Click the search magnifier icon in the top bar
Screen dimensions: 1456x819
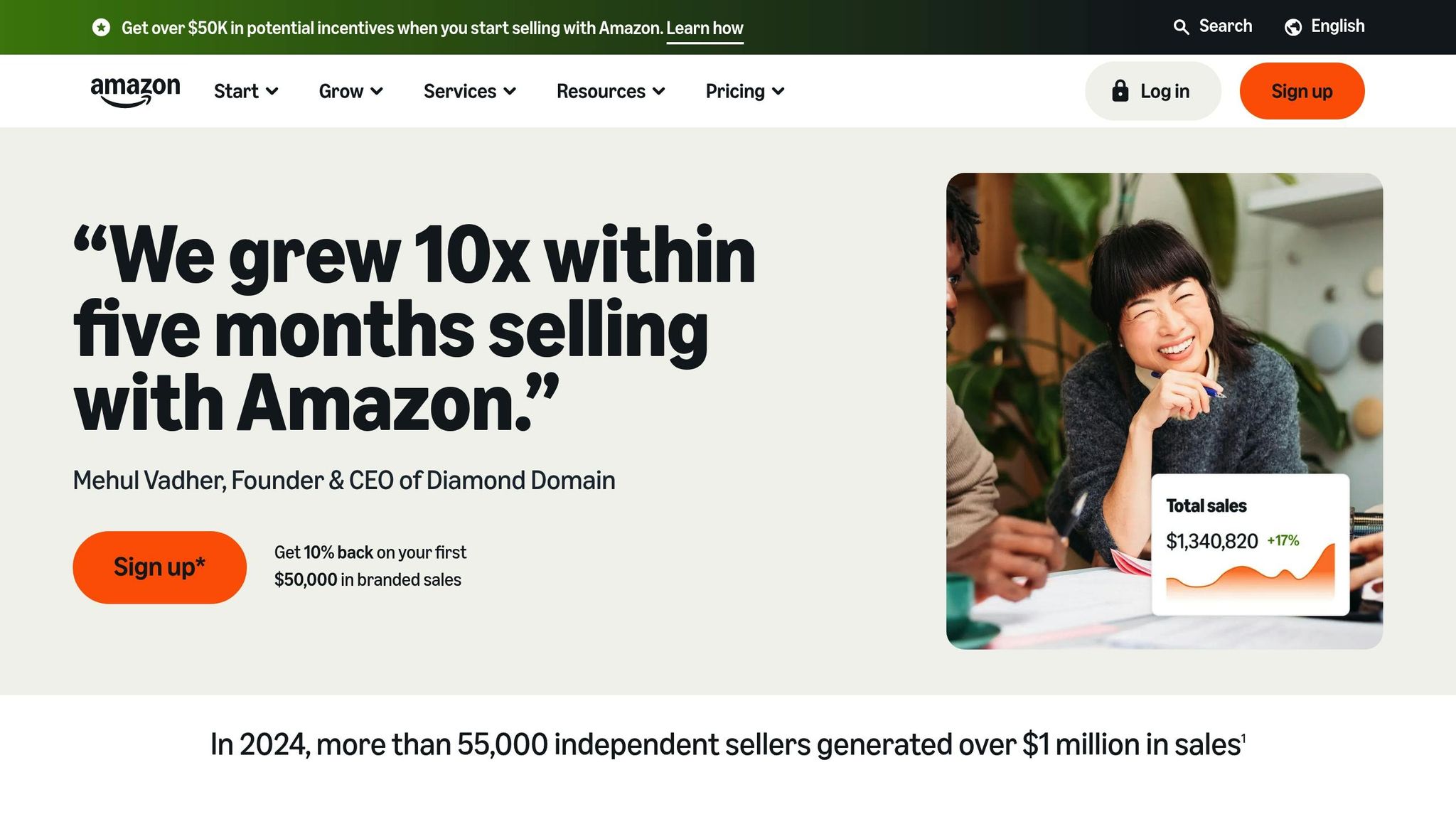(1182, 26)
